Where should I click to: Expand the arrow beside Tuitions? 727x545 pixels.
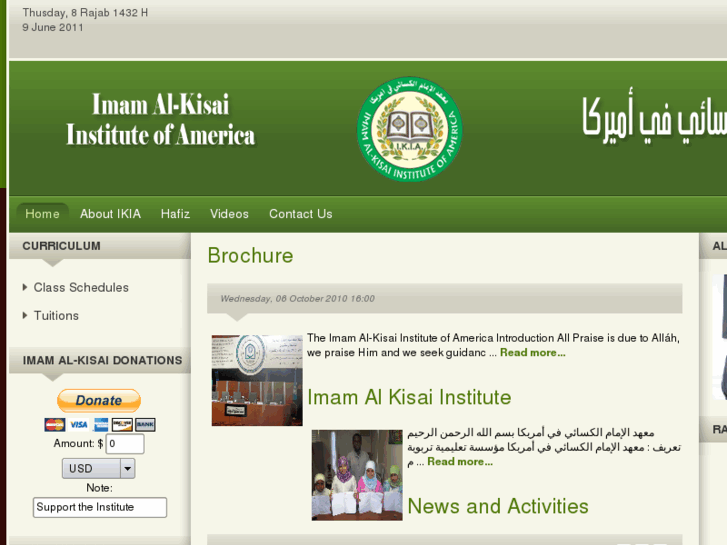pyautogui.click(x=25, y=315)
